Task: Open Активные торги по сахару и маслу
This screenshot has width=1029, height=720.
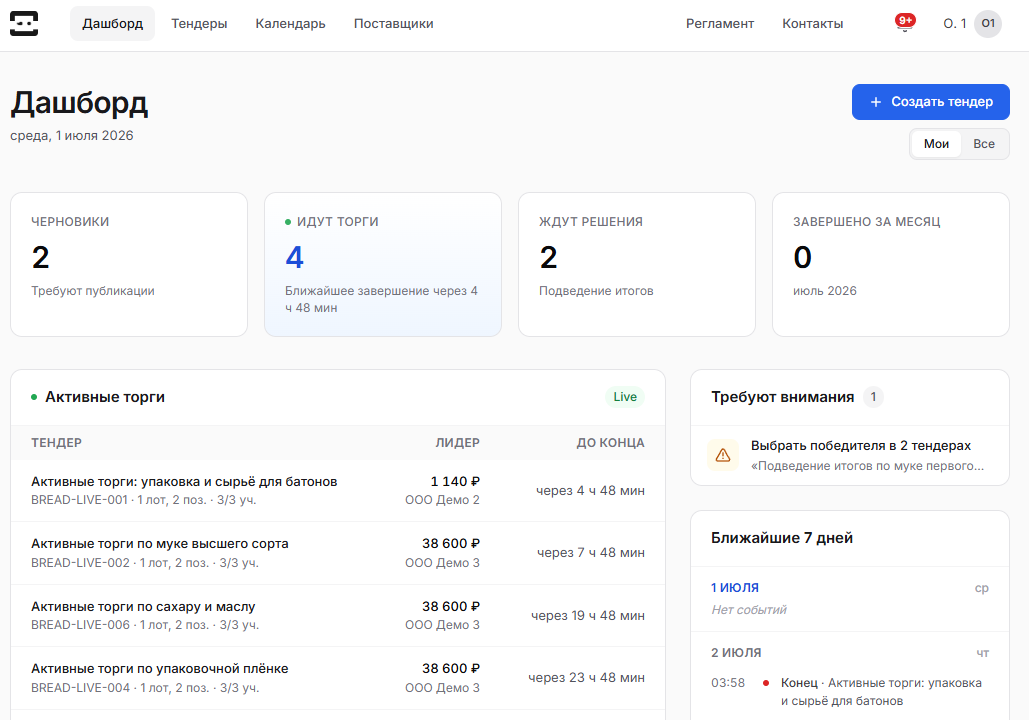Action: 338,616
